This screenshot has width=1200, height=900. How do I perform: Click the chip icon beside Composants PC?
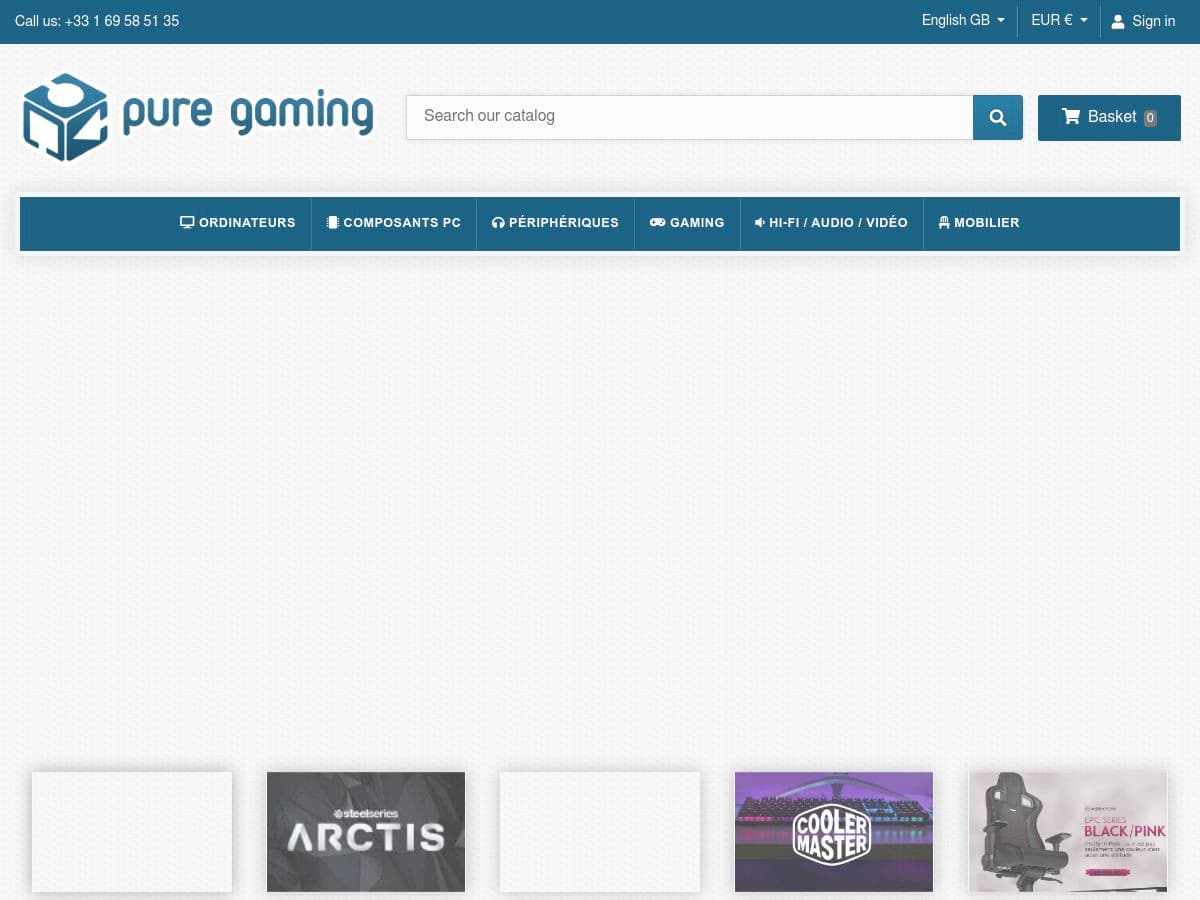click(x=333, y=222)
